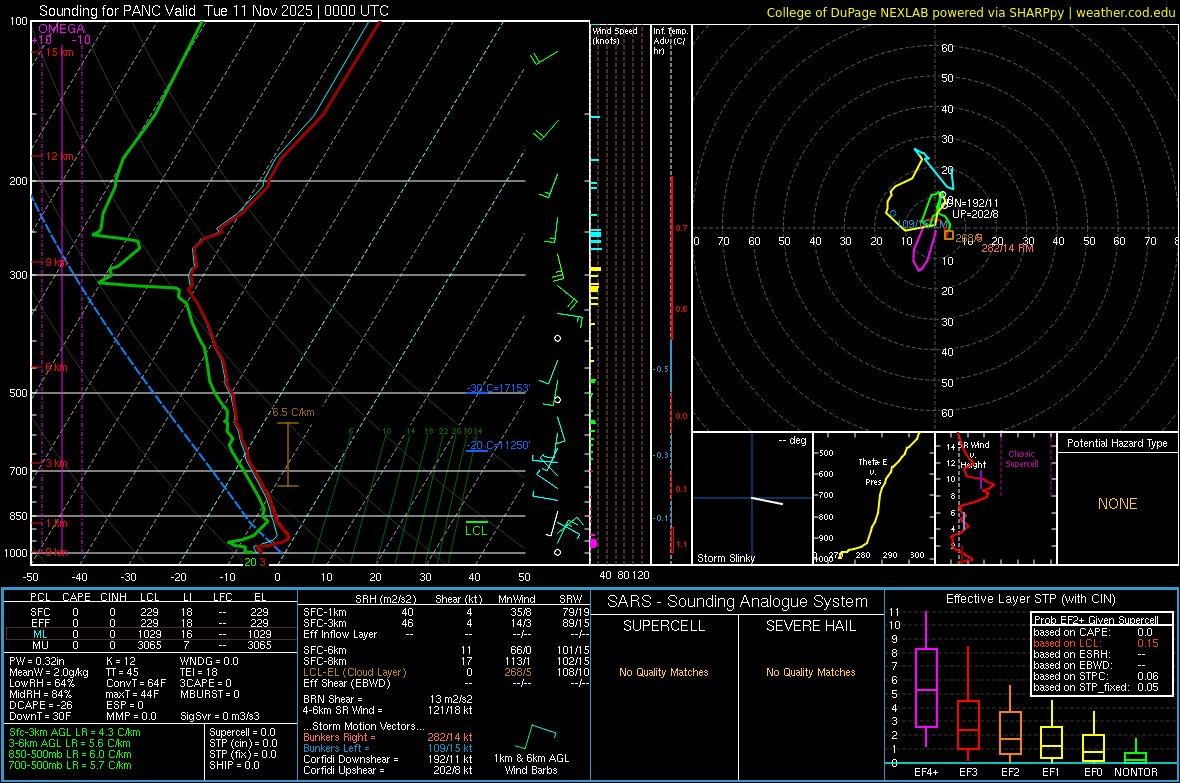Image resolution: width=1180 pixels, height=783 pixels.
Task: Click the SARS - Sounding Analogue System heading
Action: [738, 602]
